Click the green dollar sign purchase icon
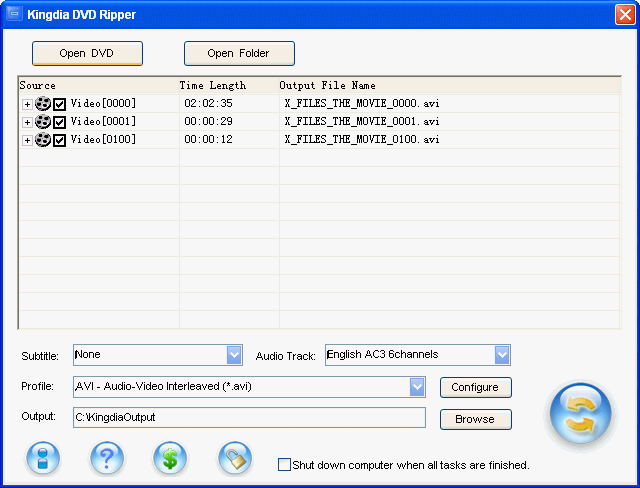 point(170,459)
